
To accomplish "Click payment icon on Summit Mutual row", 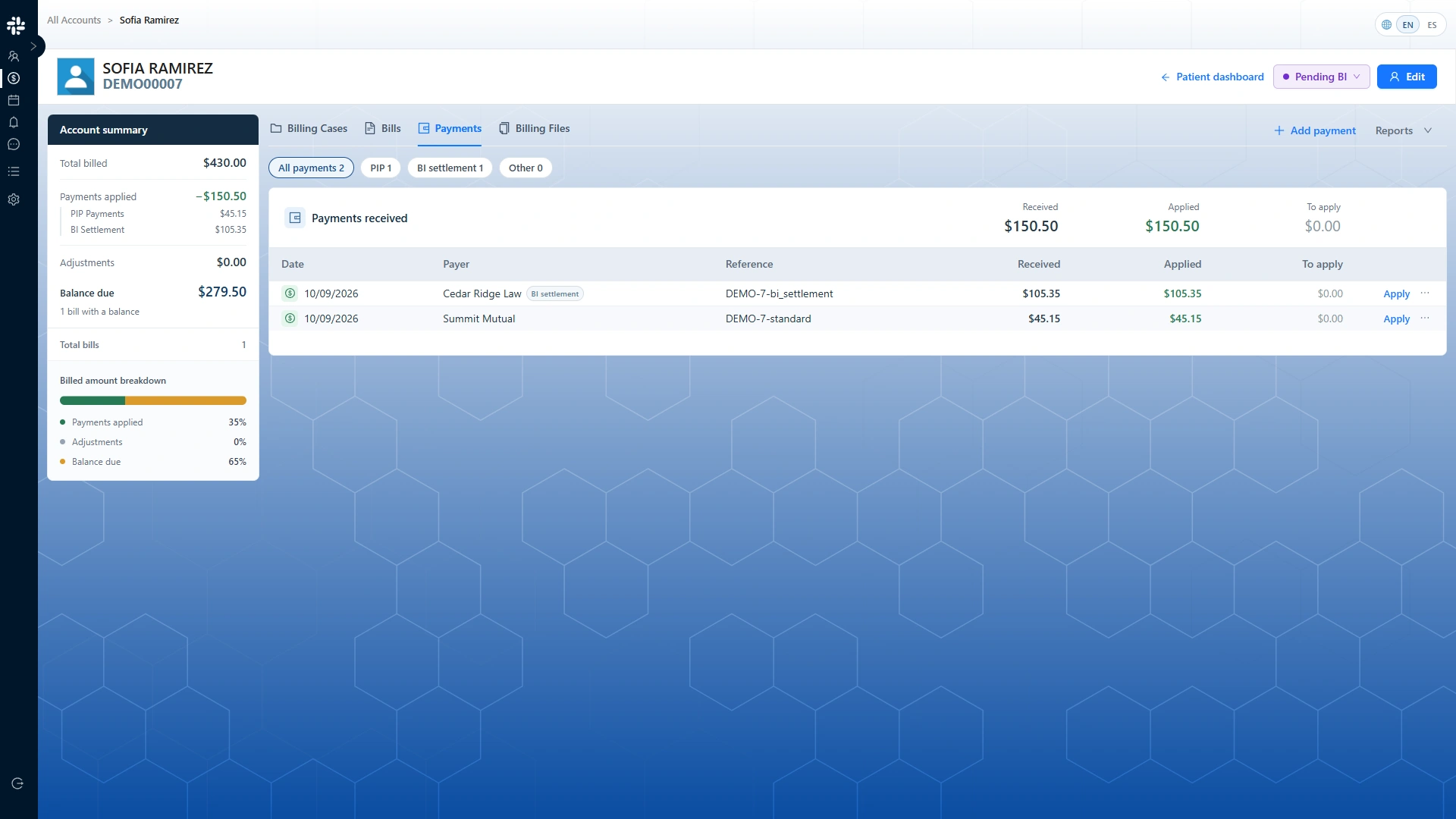I will point(290,318).
